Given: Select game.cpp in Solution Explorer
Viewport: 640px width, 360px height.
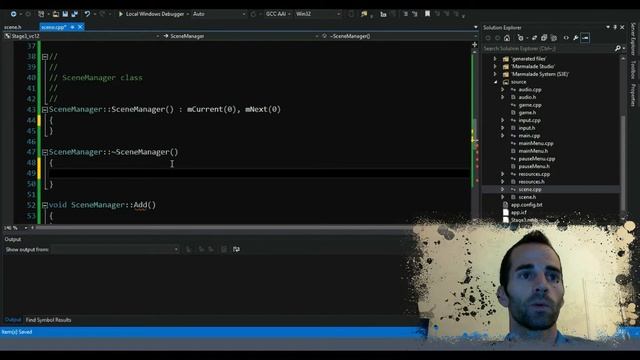Looking at the screenshot, I should click(x=530, y=105).
